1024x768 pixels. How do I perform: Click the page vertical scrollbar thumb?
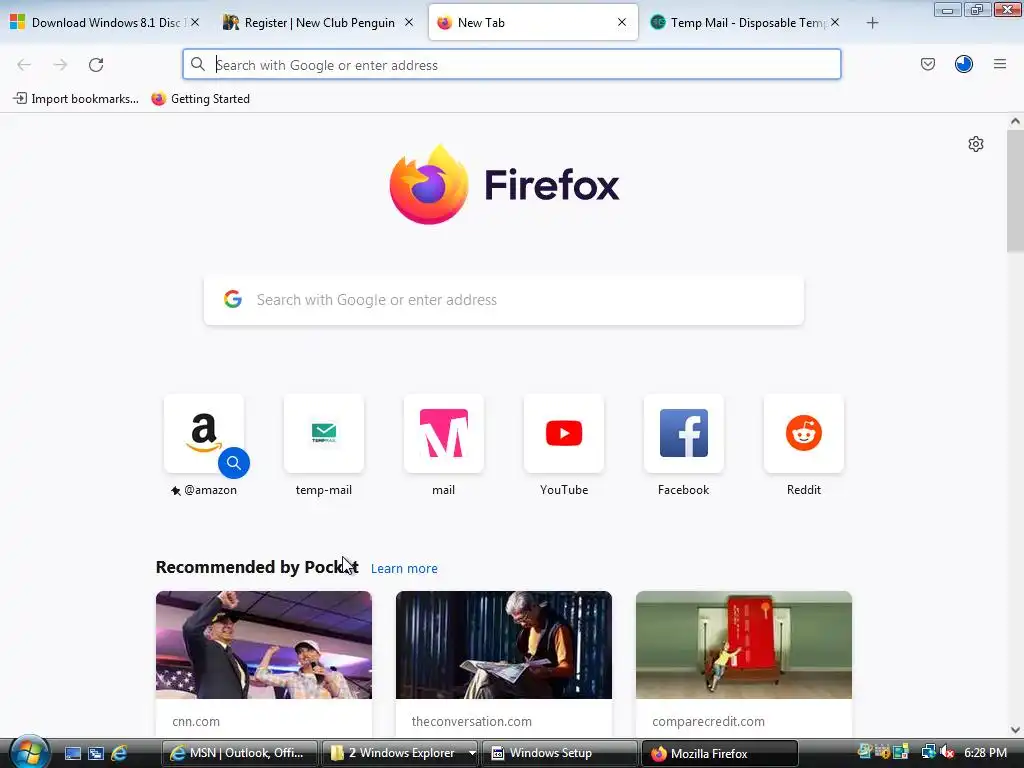point(1015,191)
